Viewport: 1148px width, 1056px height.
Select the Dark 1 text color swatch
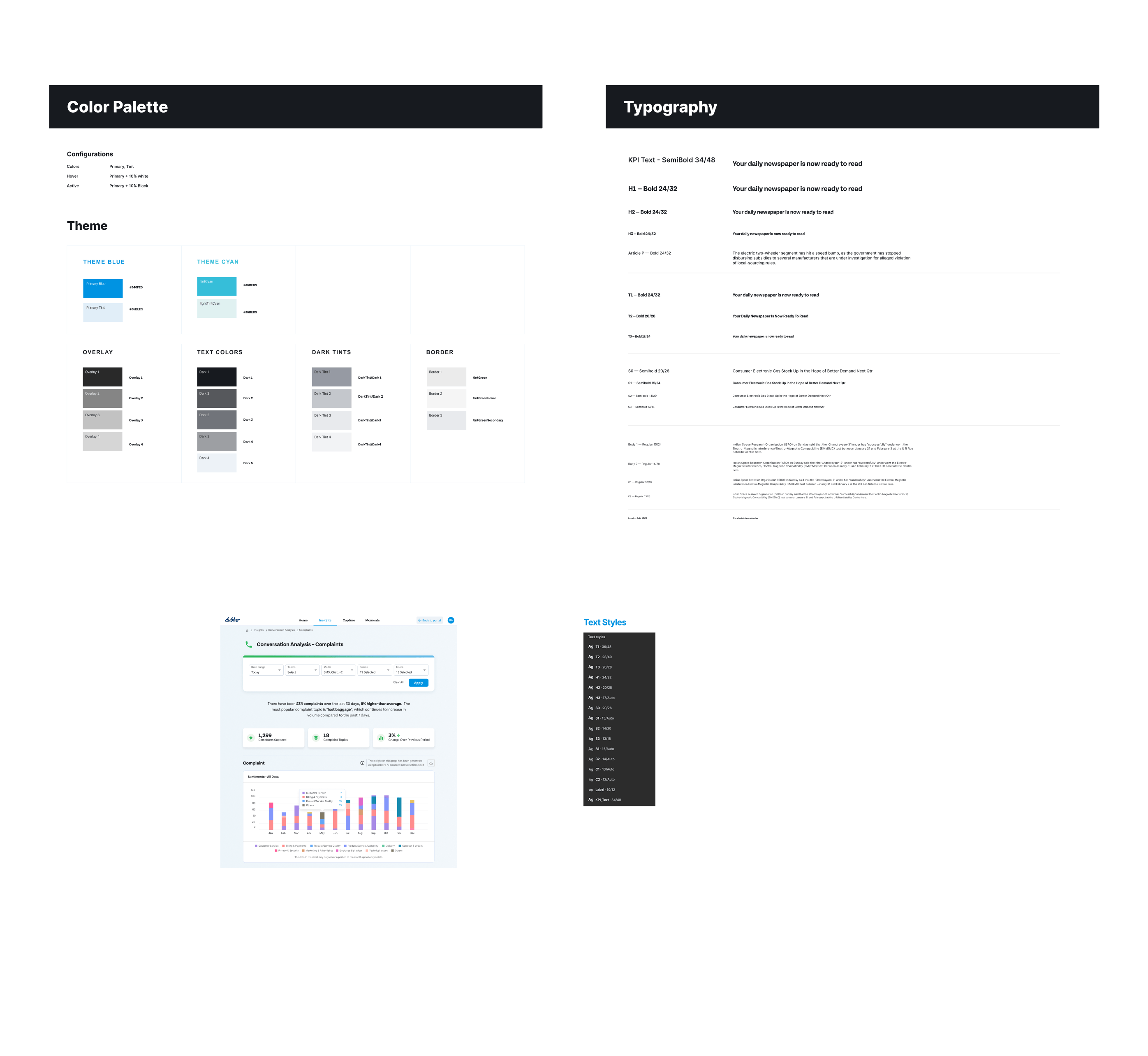point(217,377)
